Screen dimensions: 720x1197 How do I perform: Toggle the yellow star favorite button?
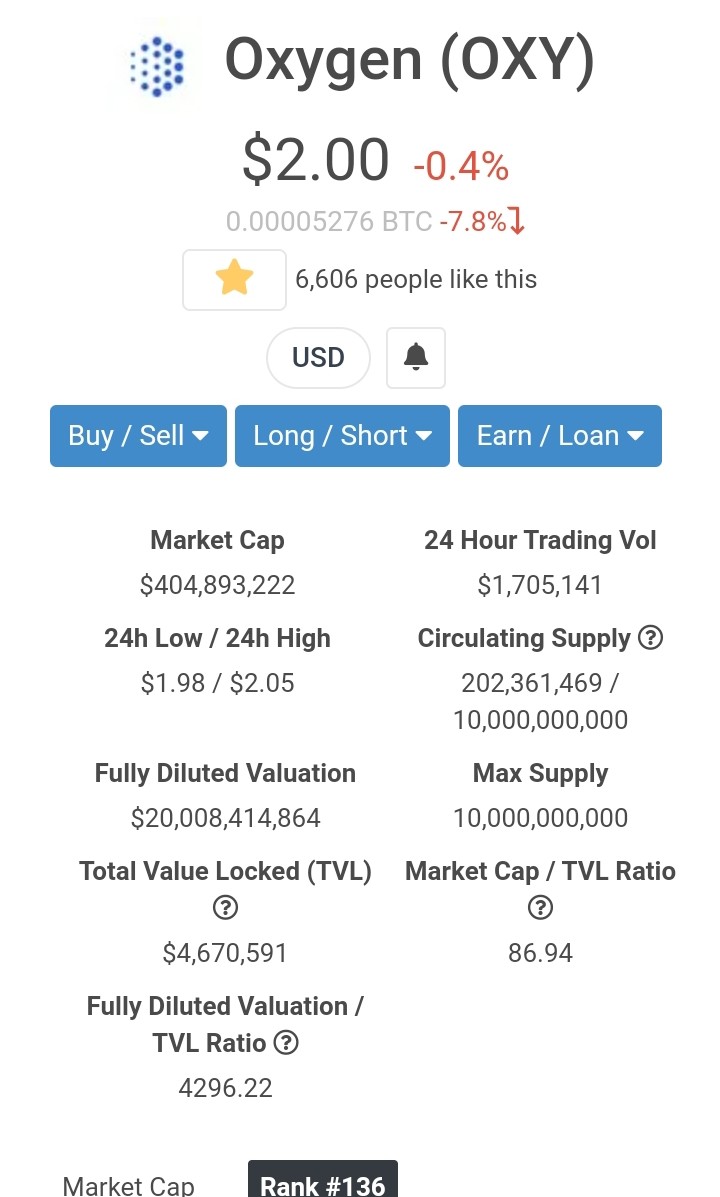click(x=234, y=279)
